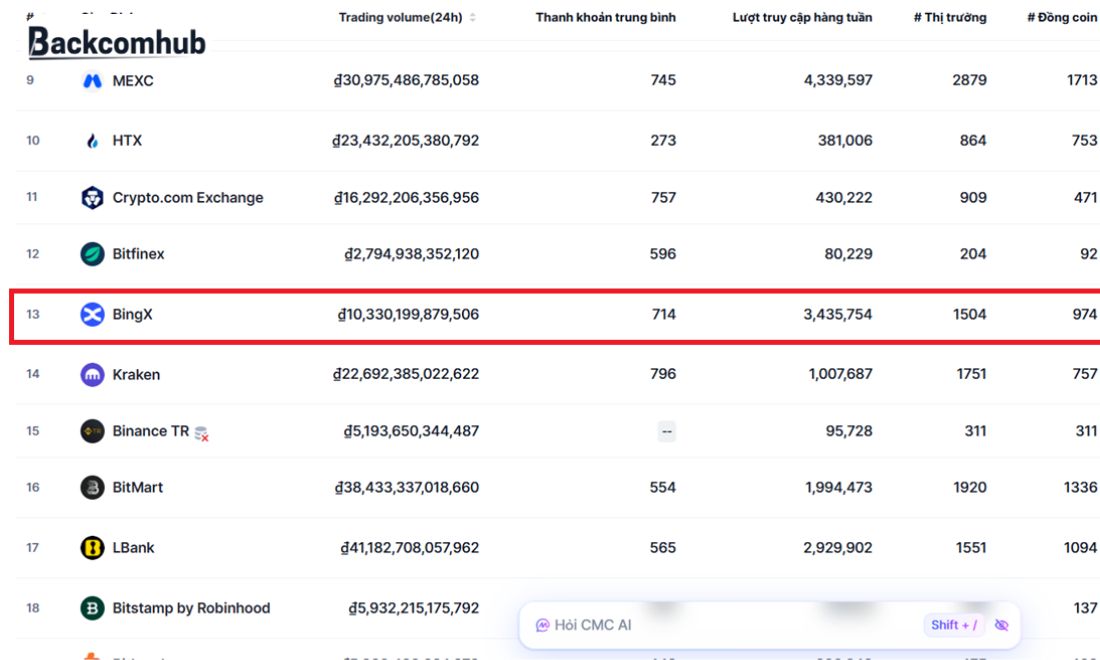The height and width of the screenshot is (660, 1100).
Task: Click the Binance TR logo icon
Action: pos(92,431)
